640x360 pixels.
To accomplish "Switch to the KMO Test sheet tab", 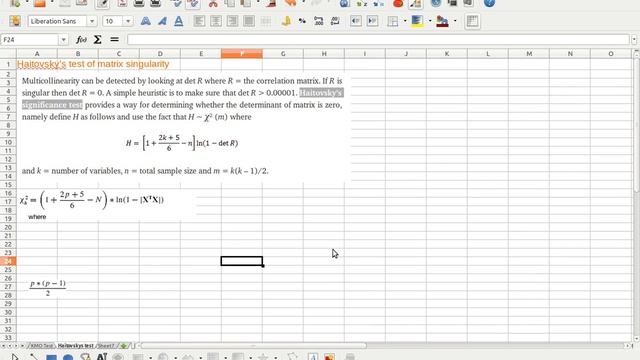I will (42, 346).
